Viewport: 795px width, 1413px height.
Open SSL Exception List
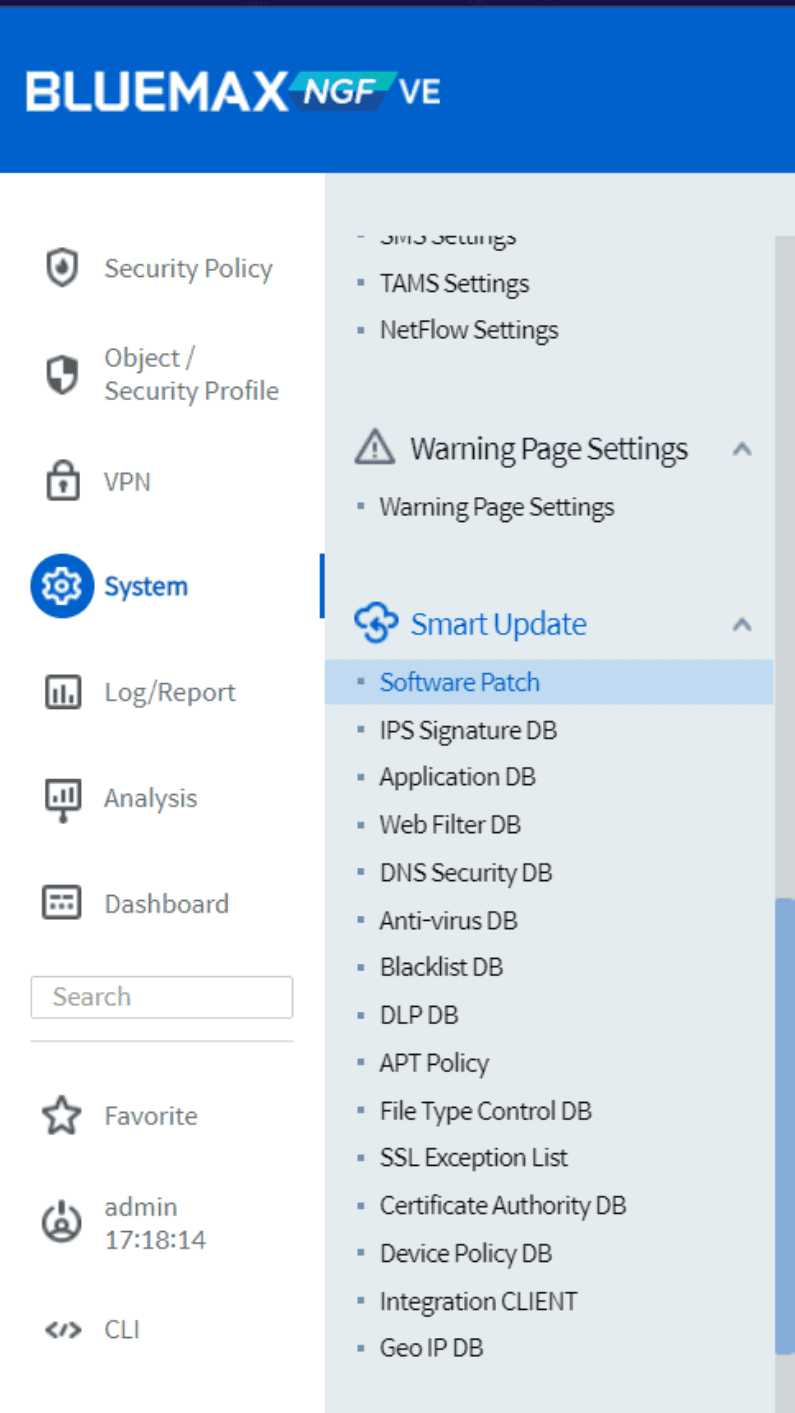pos(474,1158)
